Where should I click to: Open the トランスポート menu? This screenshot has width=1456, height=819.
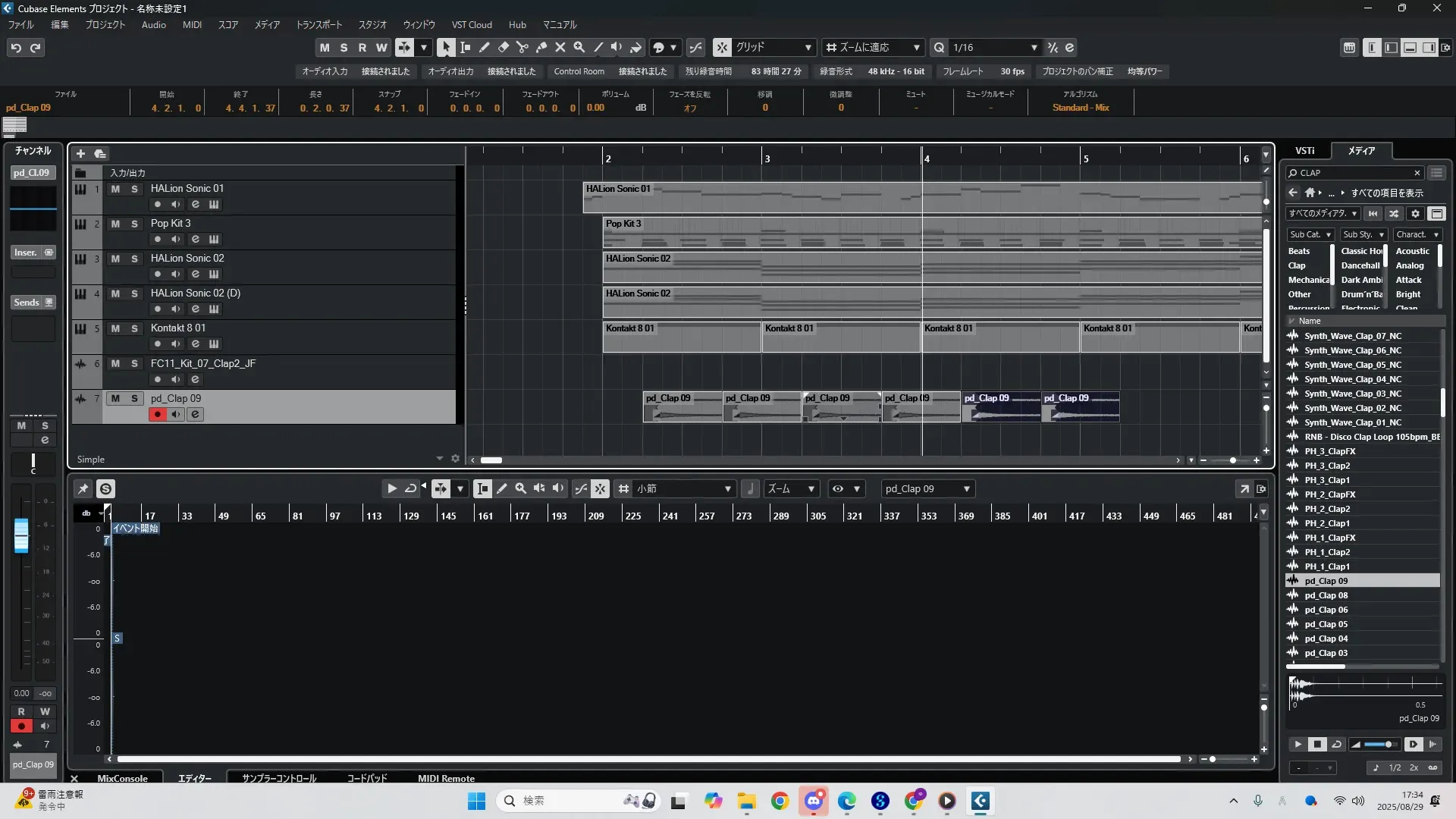(x=318, y=24)
